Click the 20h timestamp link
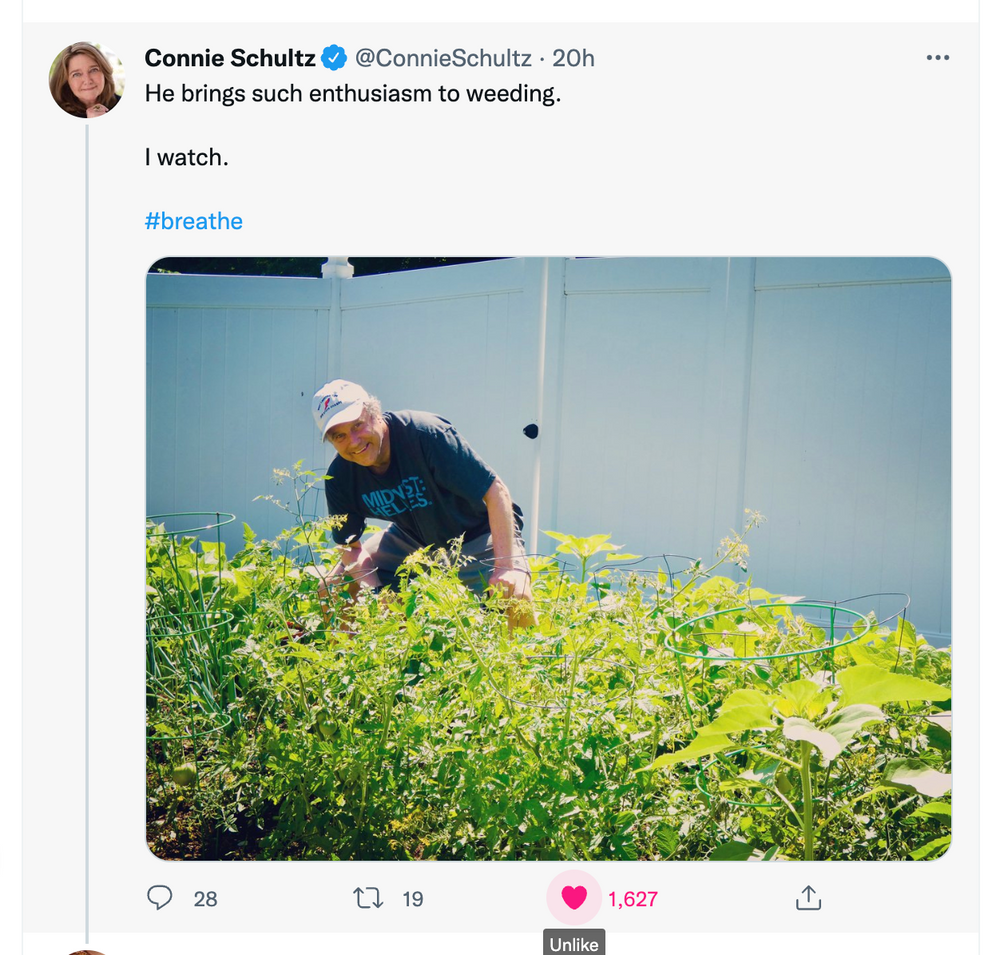This screenshot has height=955, width=1000. 574,58
